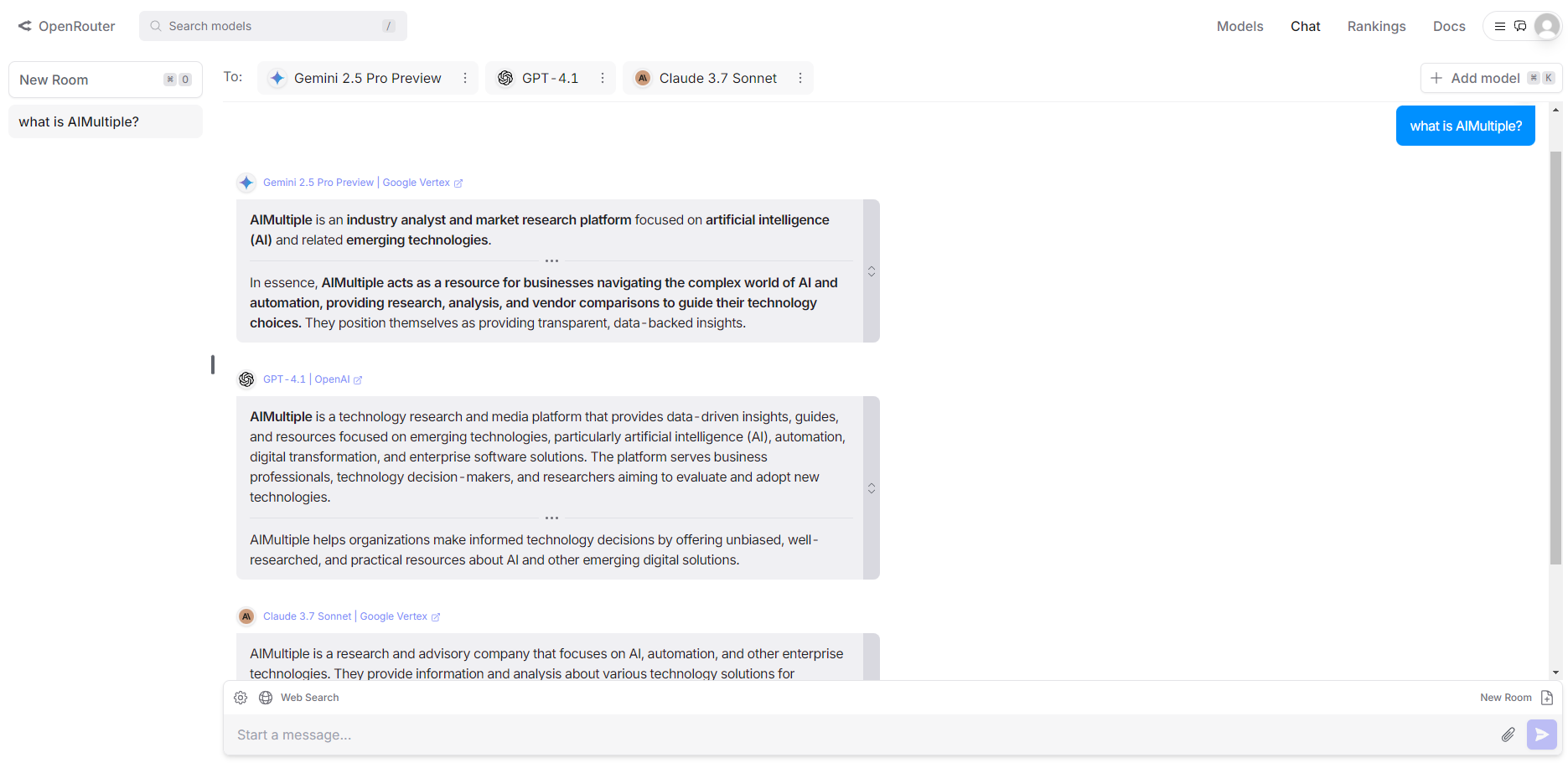Viewport: 1568px width, 768px height.
Task: Click the 'what is AIMultiple?' message bubble
Action: (1465, 126)
